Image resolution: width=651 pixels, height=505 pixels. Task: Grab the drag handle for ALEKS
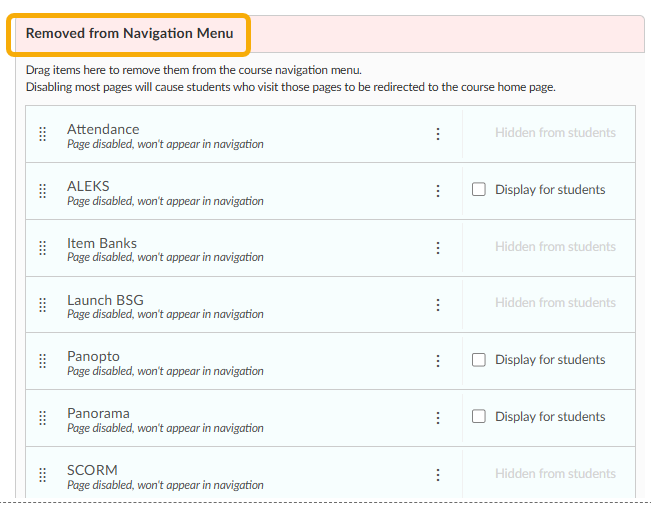42,191
